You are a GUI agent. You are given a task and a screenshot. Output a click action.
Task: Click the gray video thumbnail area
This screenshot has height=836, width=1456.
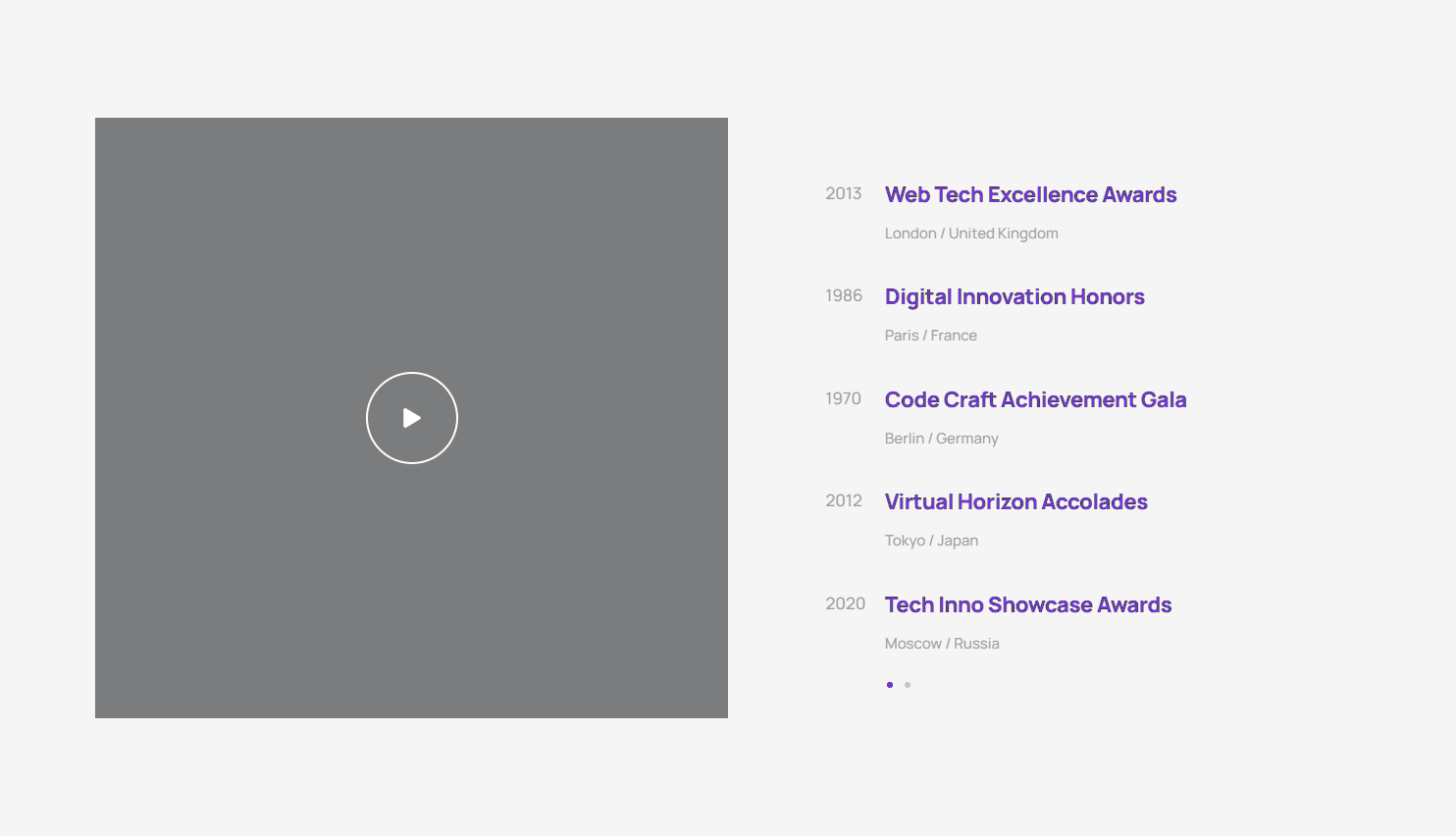245,245
